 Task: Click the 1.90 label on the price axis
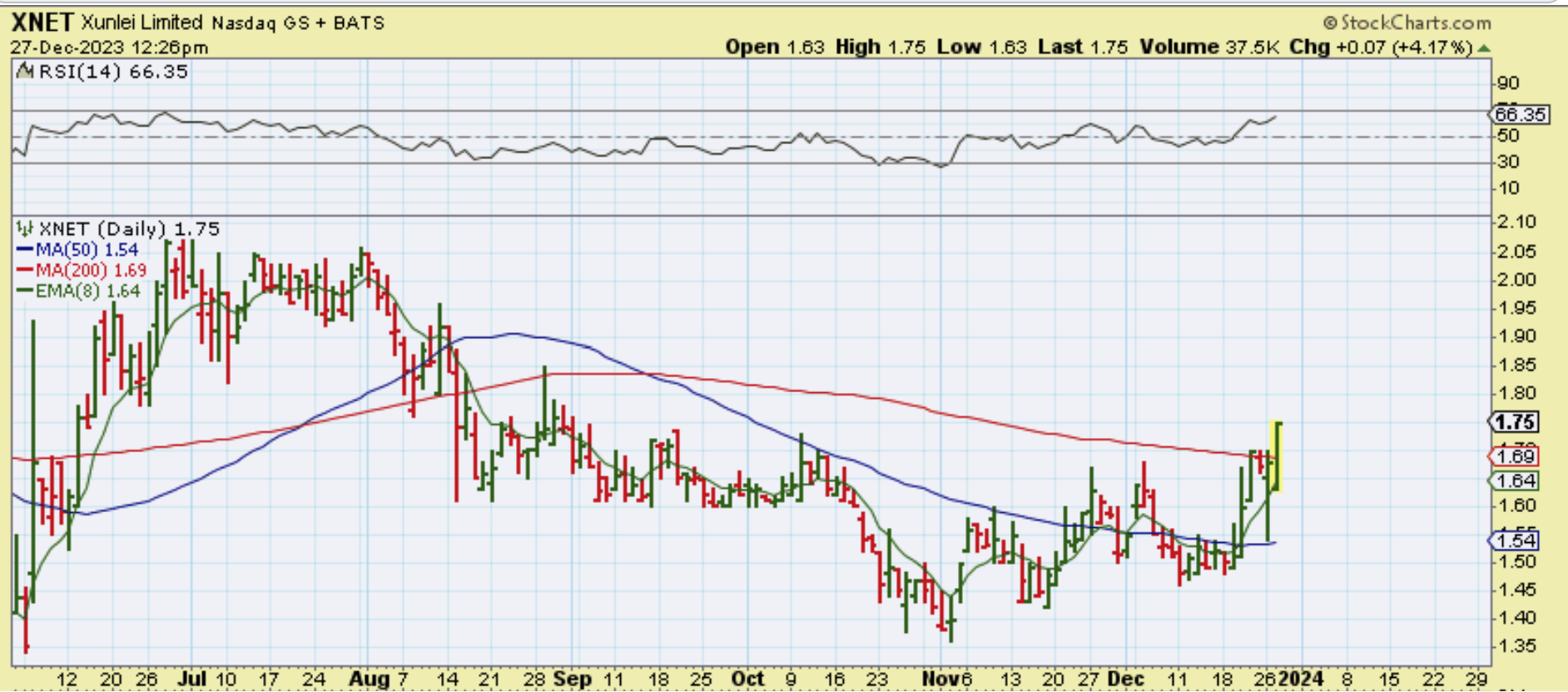[1516, 336]
